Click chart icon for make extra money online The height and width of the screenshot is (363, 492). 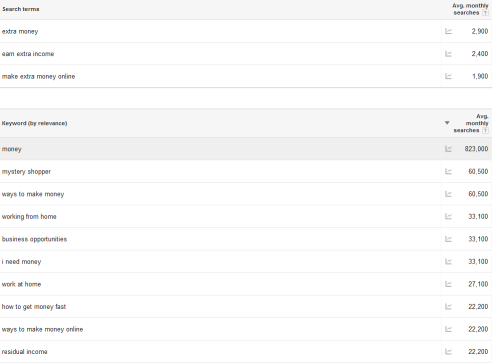(448, 76)
